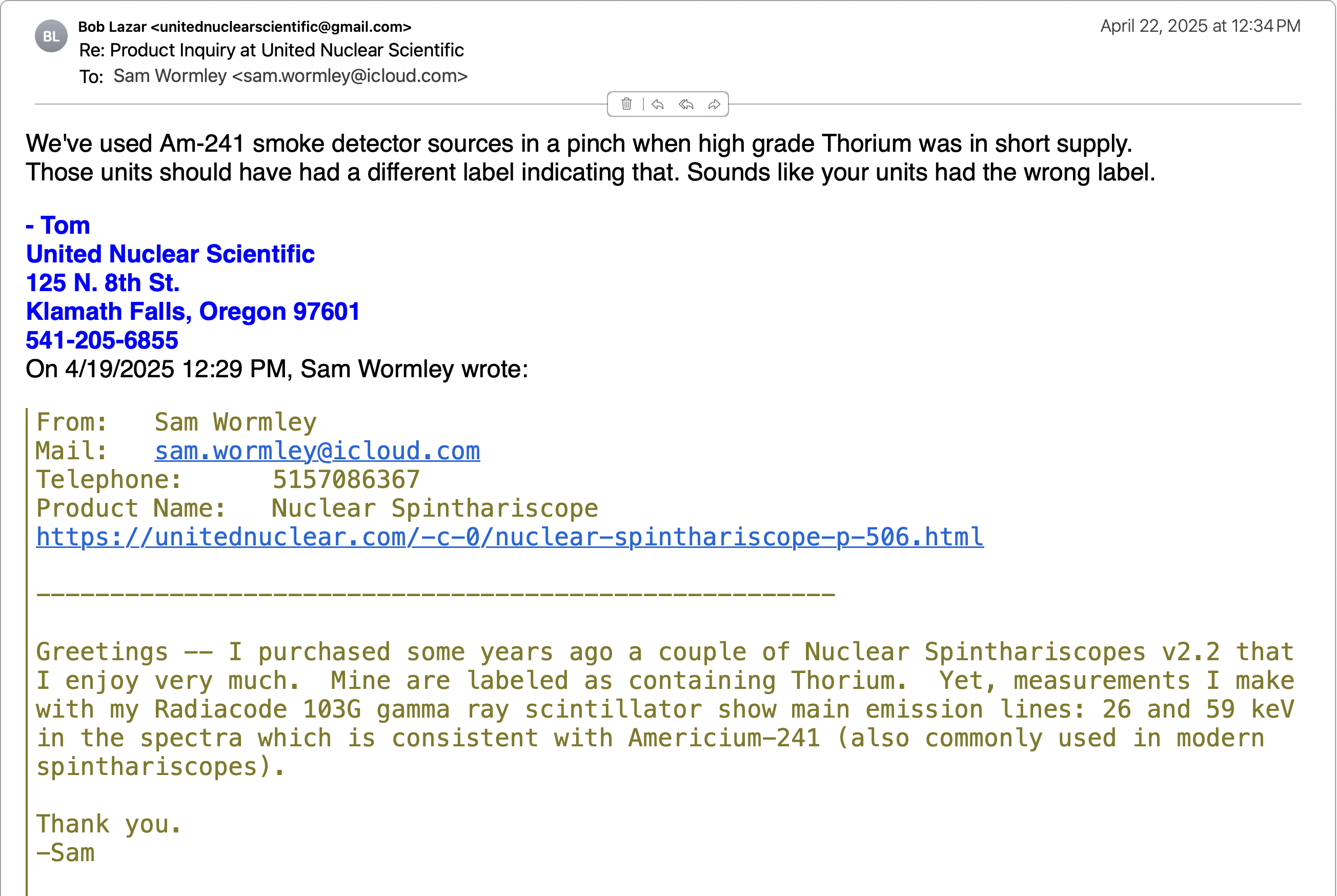
Task: Click the email subject line text
Action: [271, 50]
